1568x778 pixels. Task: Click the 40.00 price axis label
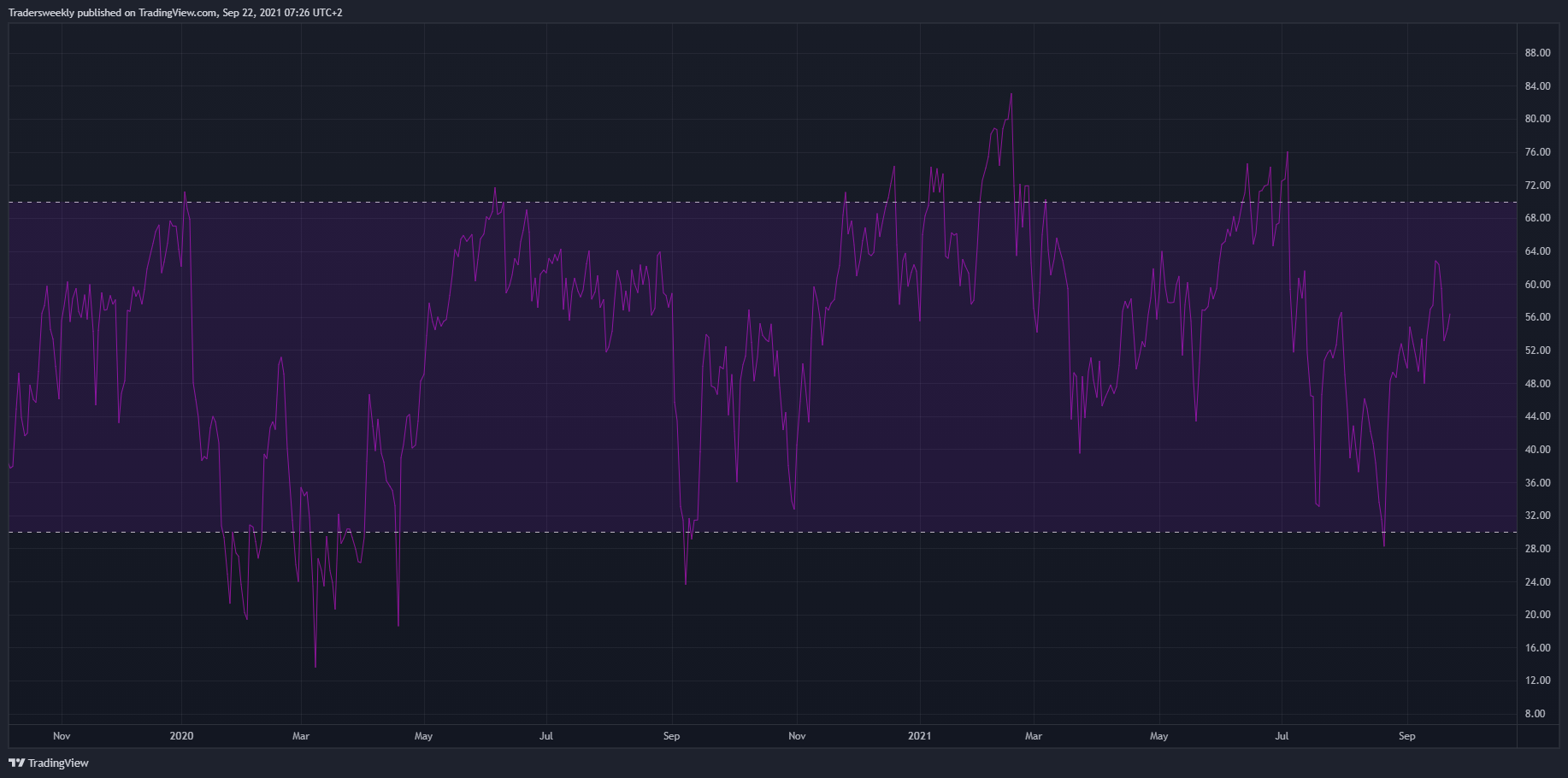point(1537,450)
